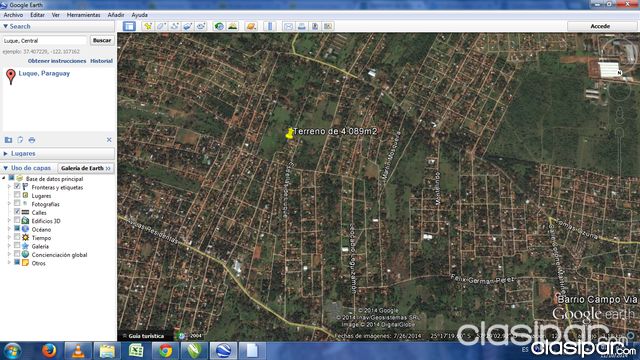Click the Luque, Paraguay search result
Image resolution: width=640 pixels, height=360 pixels.
44,73
